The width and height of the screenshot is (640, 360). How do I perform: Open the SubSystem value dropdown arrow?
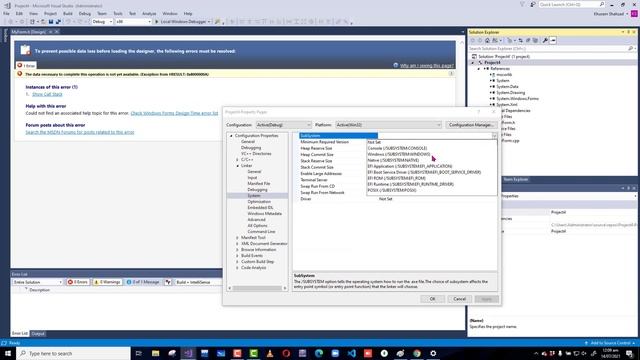[494, 136]
